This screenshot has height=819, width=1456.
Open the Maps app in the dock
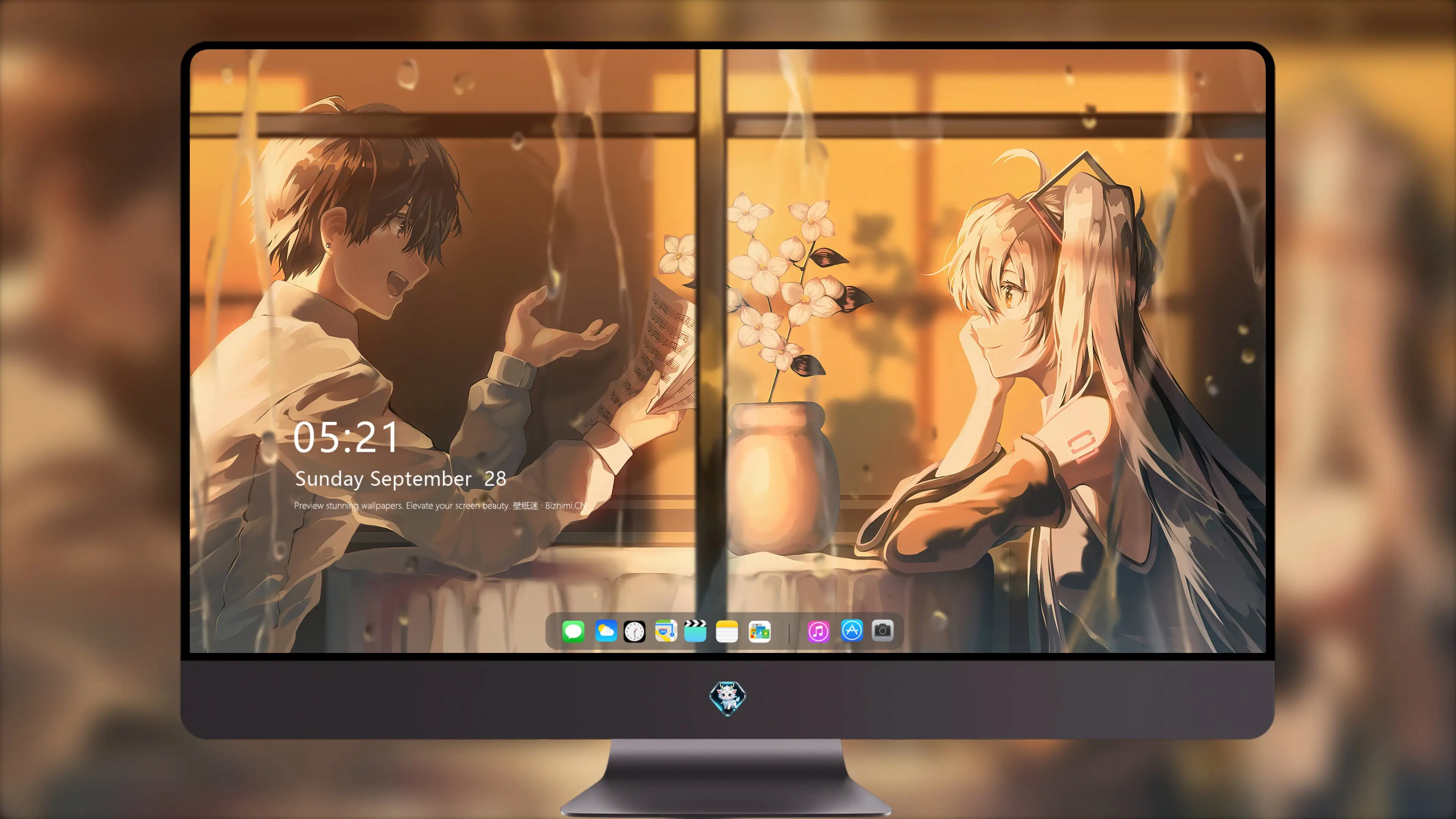(x=666, y=631)
